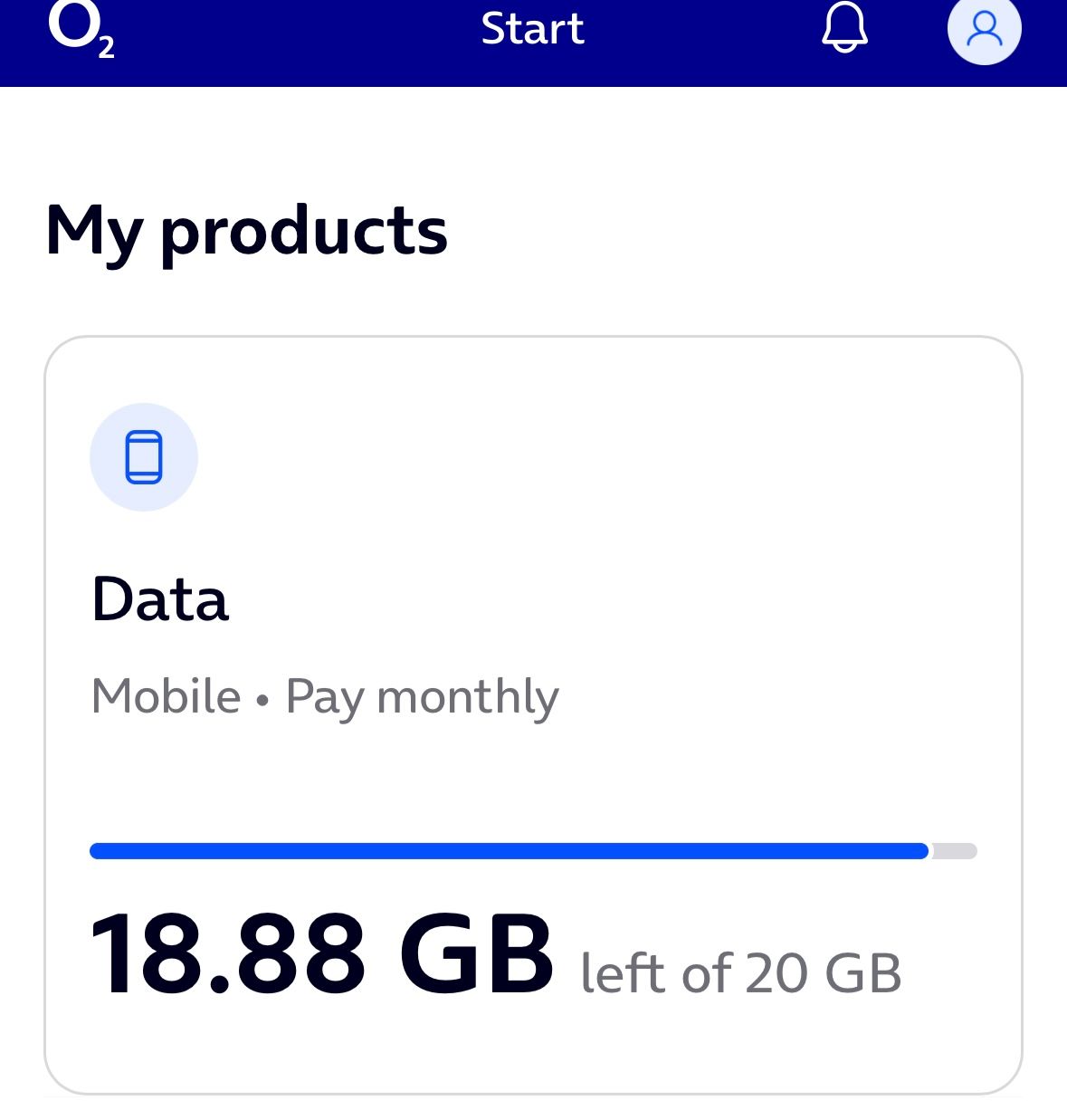Tap the mobile phone icon in Data card
The image size is (1067, 1120).
[144, 457]
